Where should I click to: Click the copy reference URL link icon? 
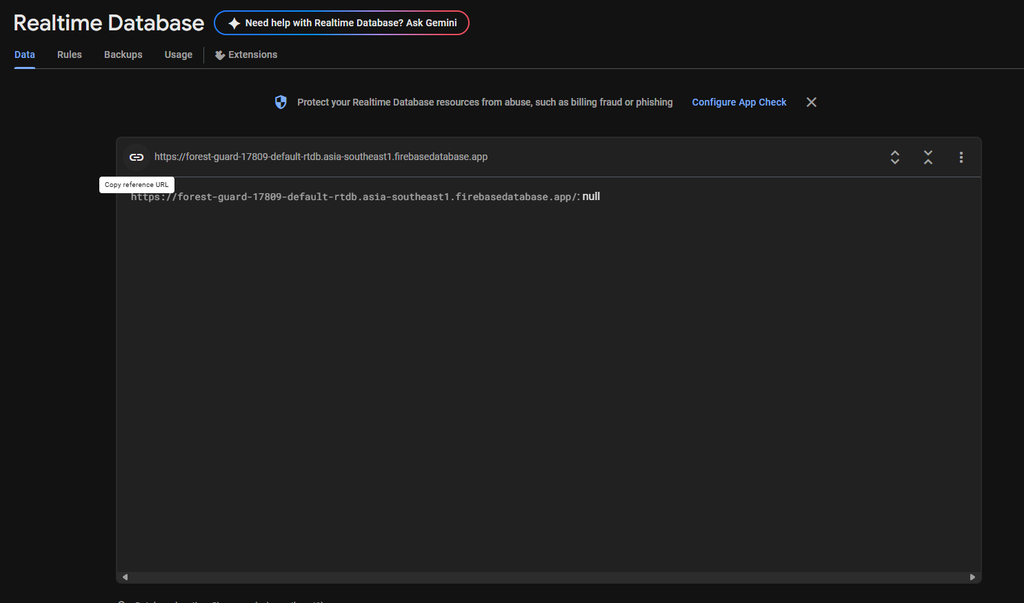[136, 157]
